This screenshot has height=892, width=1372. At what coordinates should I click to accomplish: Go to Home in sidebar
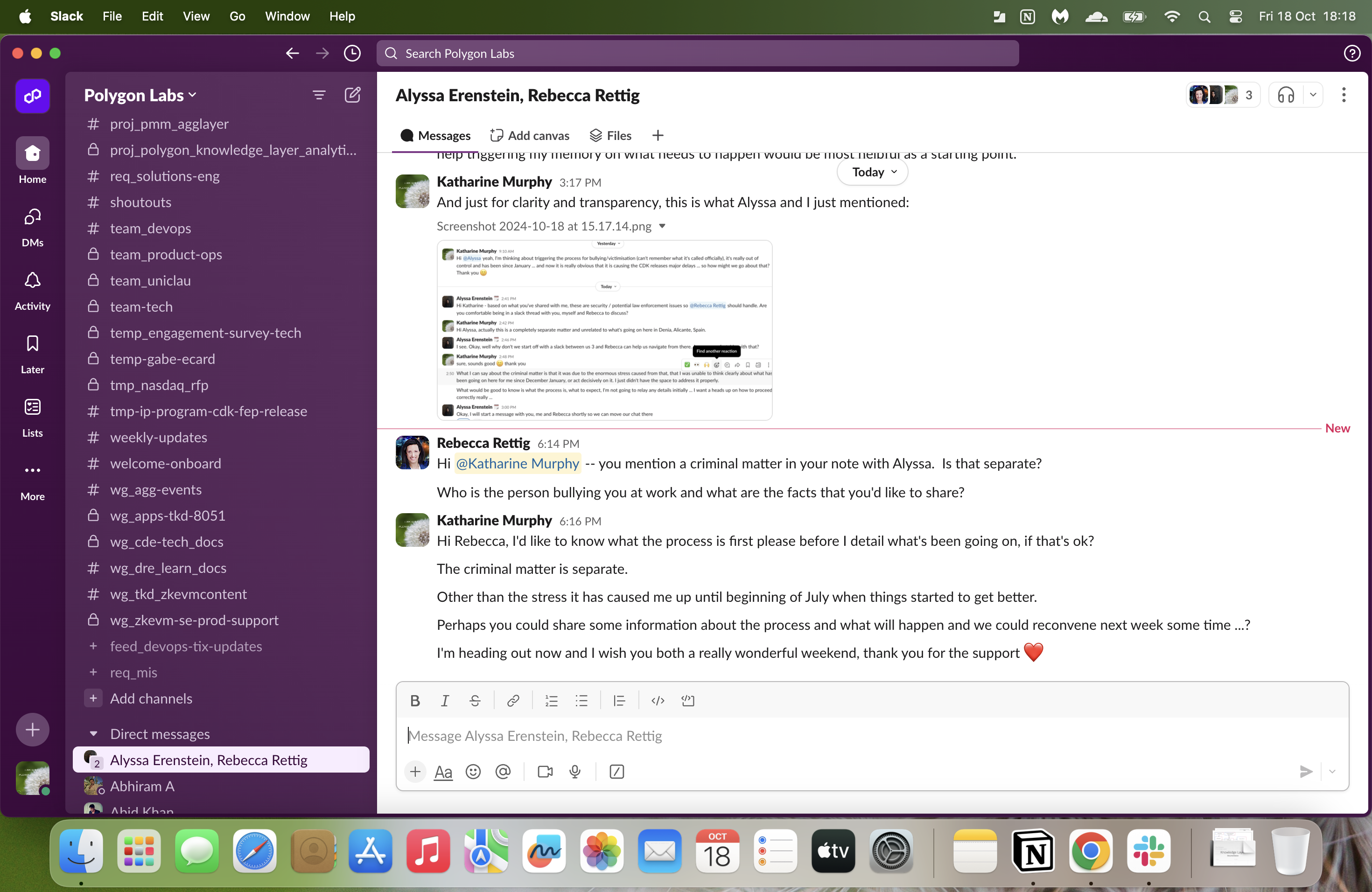(x=32, y=161)
